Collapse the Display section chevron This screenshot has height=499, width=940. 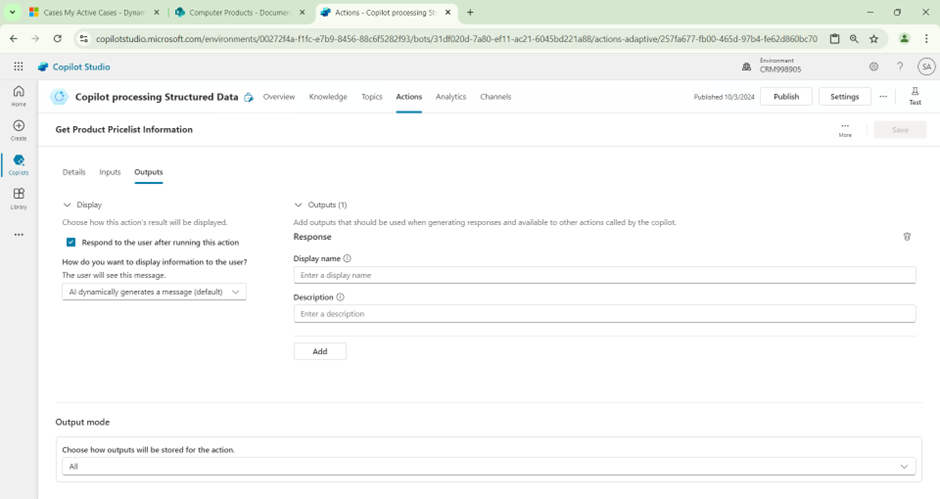[x=67, y=205]
